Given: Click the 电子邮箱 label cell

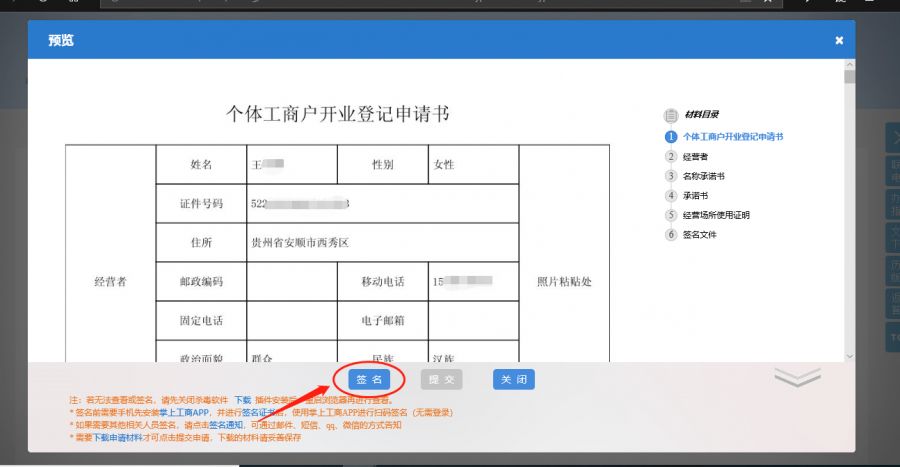Looking at the screenshot, I should click(x=383, y=321).
